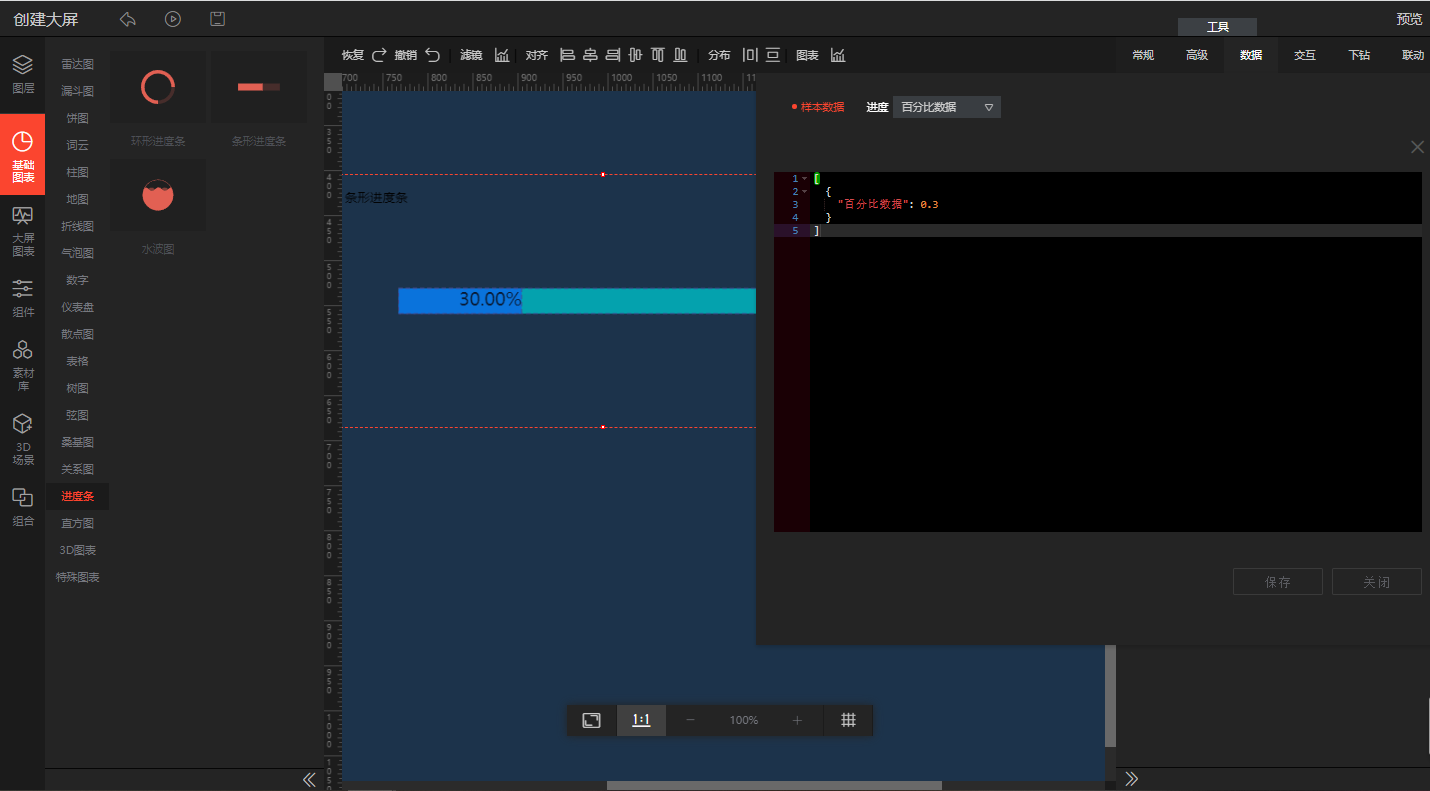Click the circular play icon in header
1430x791 pixels.
pyautogui.click(x=173, y=19)
